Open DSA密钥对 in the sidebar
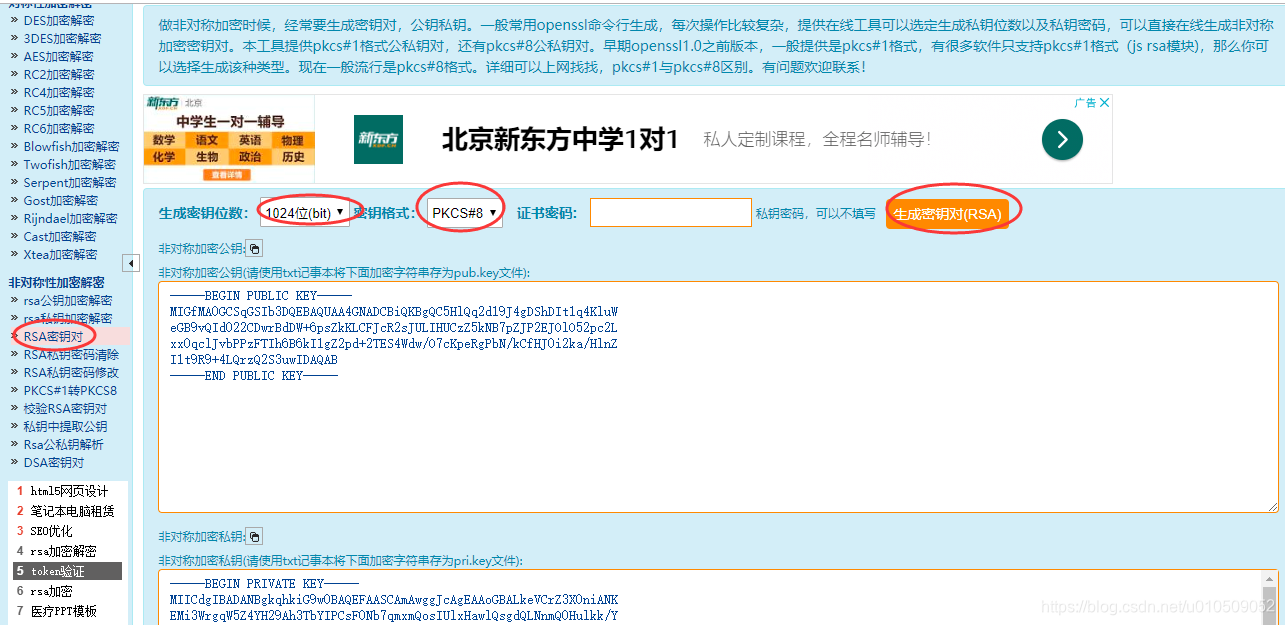1285x625 pixels. click(x=54, y=462)
